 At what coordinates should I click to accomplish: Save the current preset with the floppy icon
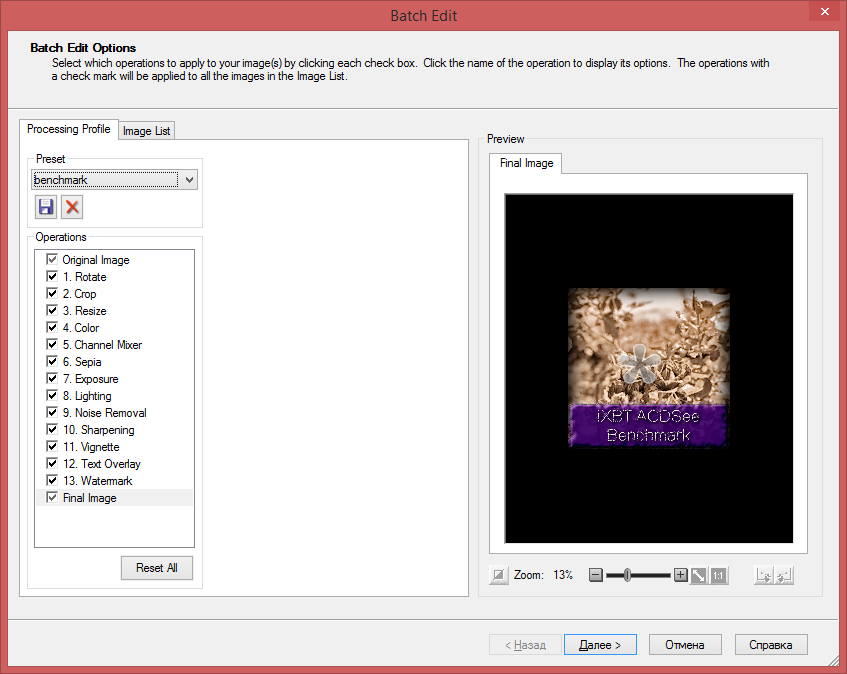click(46, 207)
